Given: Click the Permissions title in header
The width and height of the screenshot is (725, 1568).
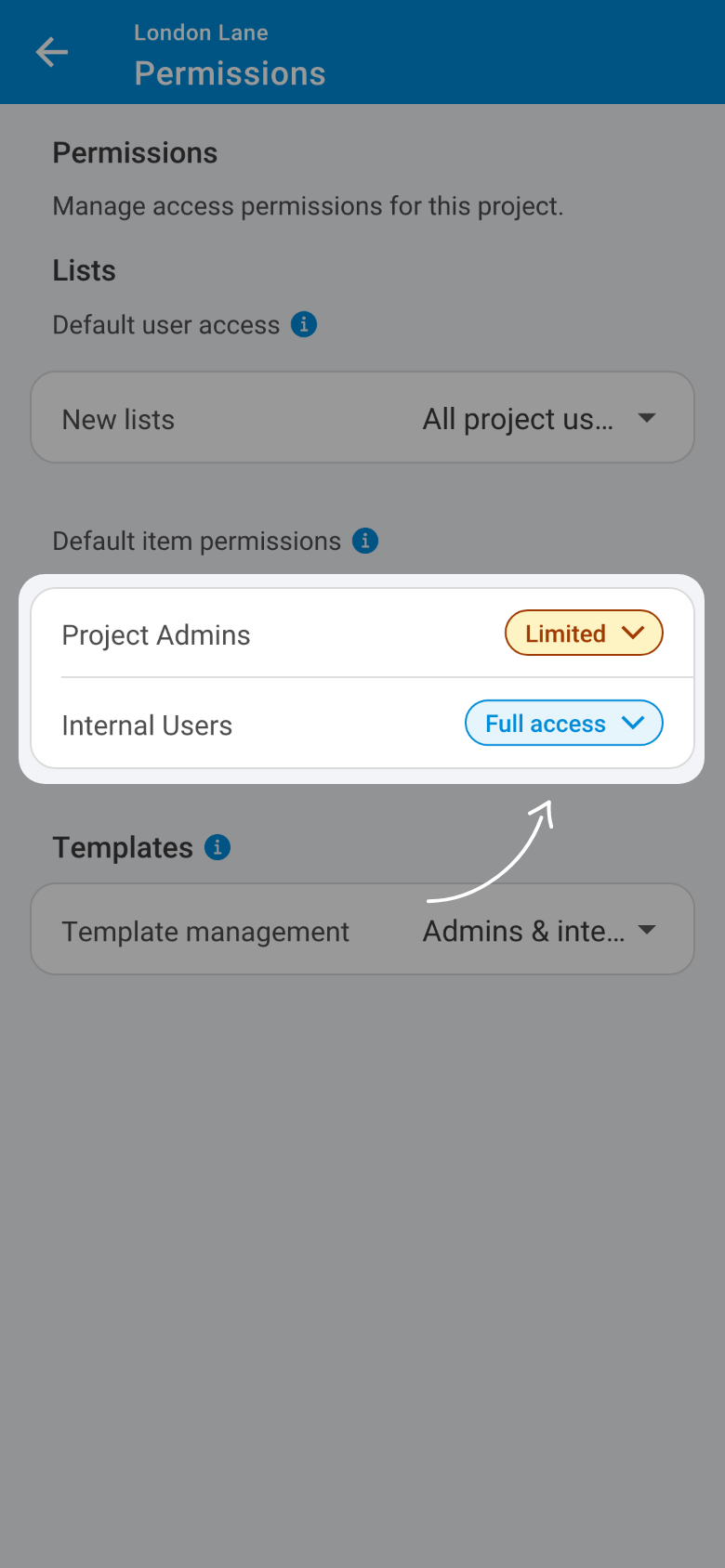Looking at the screenshot, I should pyautogui.click(x=230, y=73).
